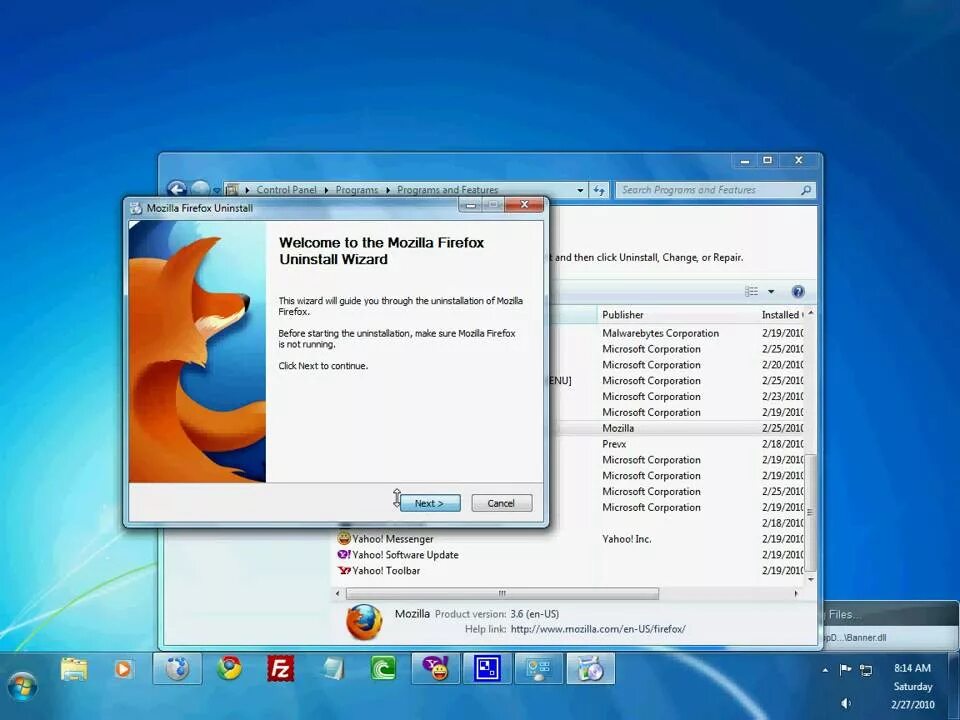960x720 pixels.
Task: Select the Programs breadcrumb in address bar
Action: (356, 190)
